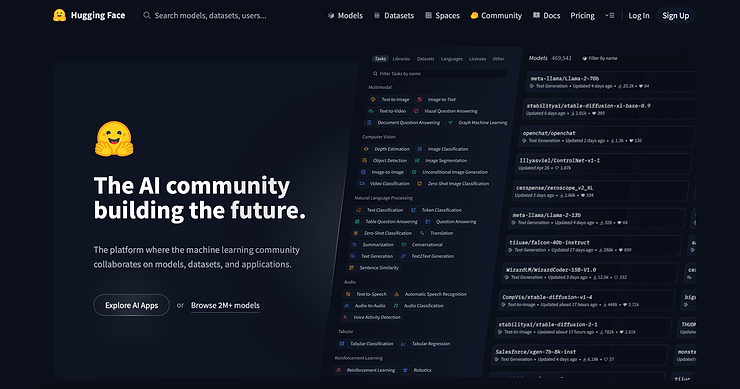Open the Salesforce/xgen-7b-8k-inst model card
740x389 pixels.
[580, 355]
